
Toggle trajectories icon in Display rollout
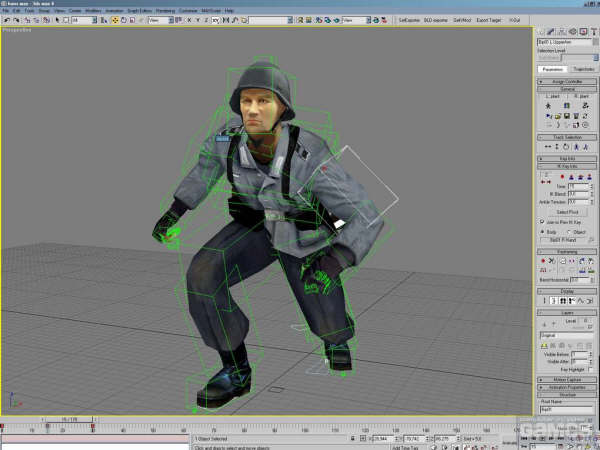(x=580, y=301)
